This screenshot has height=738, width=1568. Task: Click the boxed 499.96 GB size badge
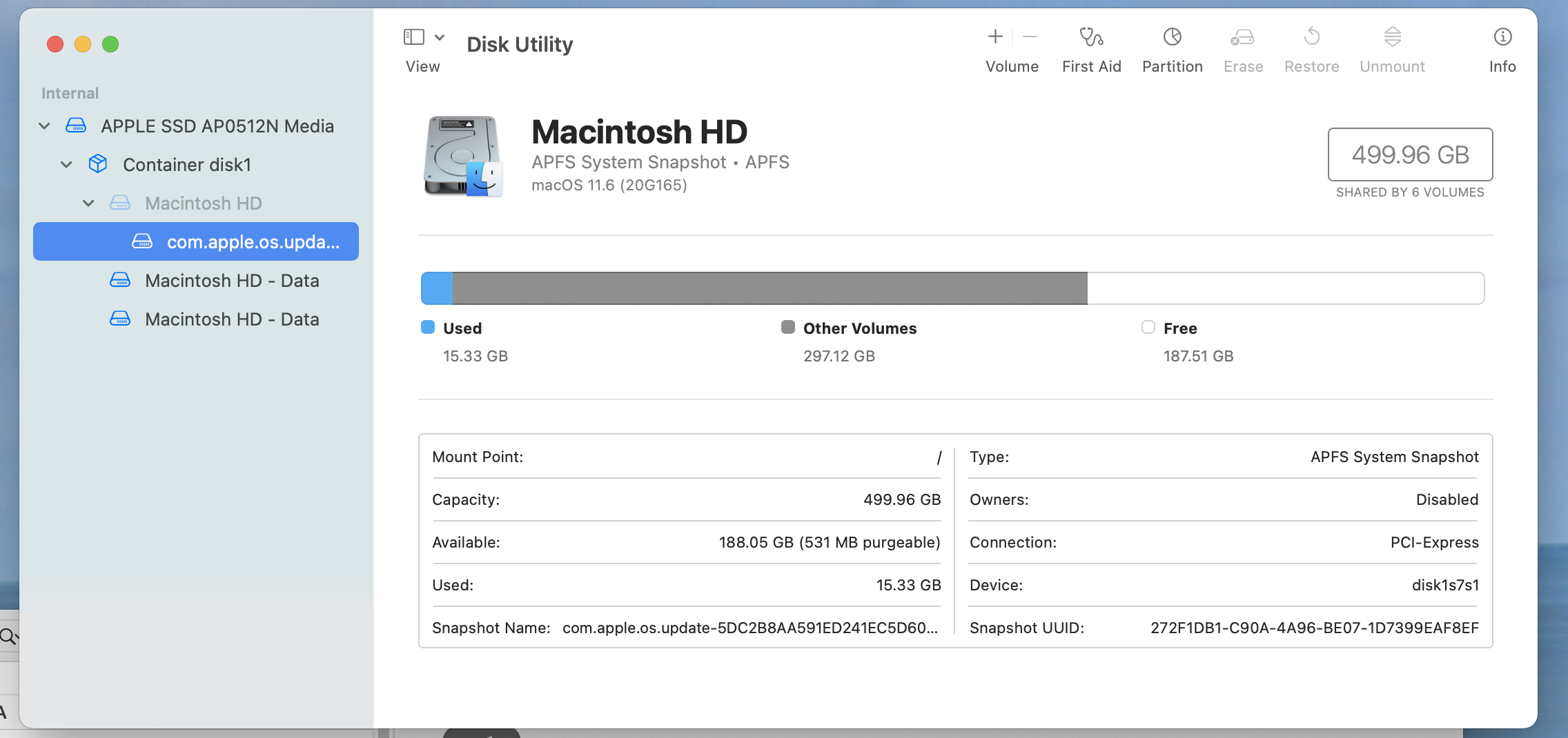pos(1410,154)
